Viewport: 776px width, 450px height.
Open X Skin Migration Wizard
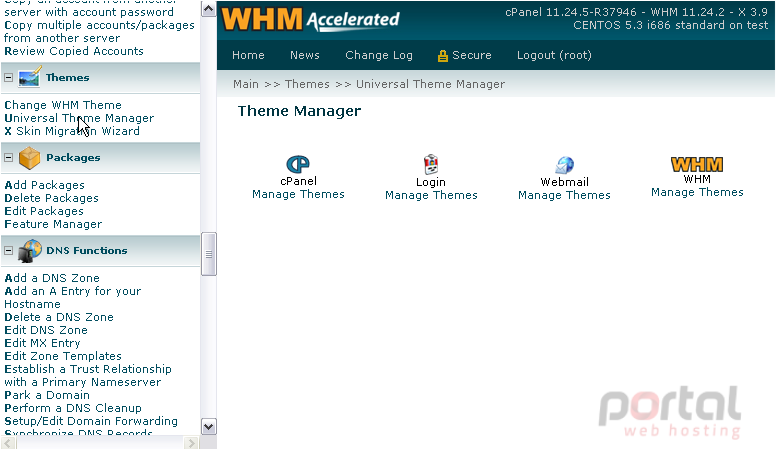(x=72, y=131)
